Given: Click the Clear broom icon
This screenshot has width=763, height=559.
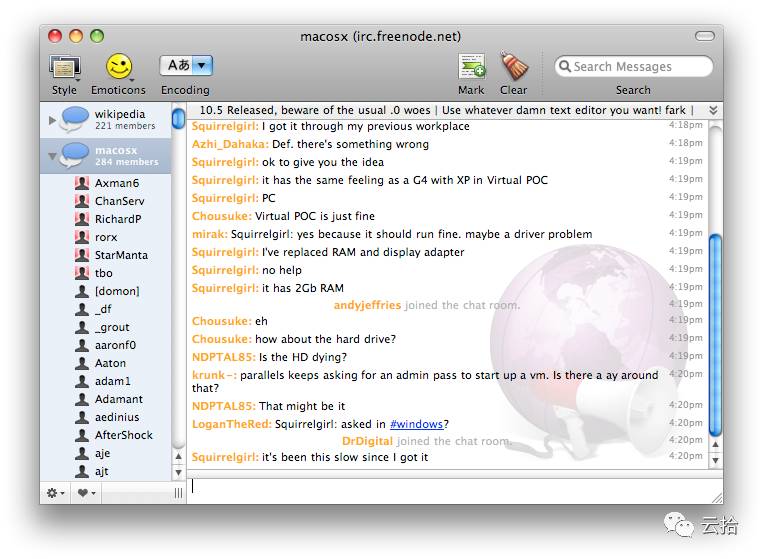Looking at the screenshot, I should coord(514,66).
